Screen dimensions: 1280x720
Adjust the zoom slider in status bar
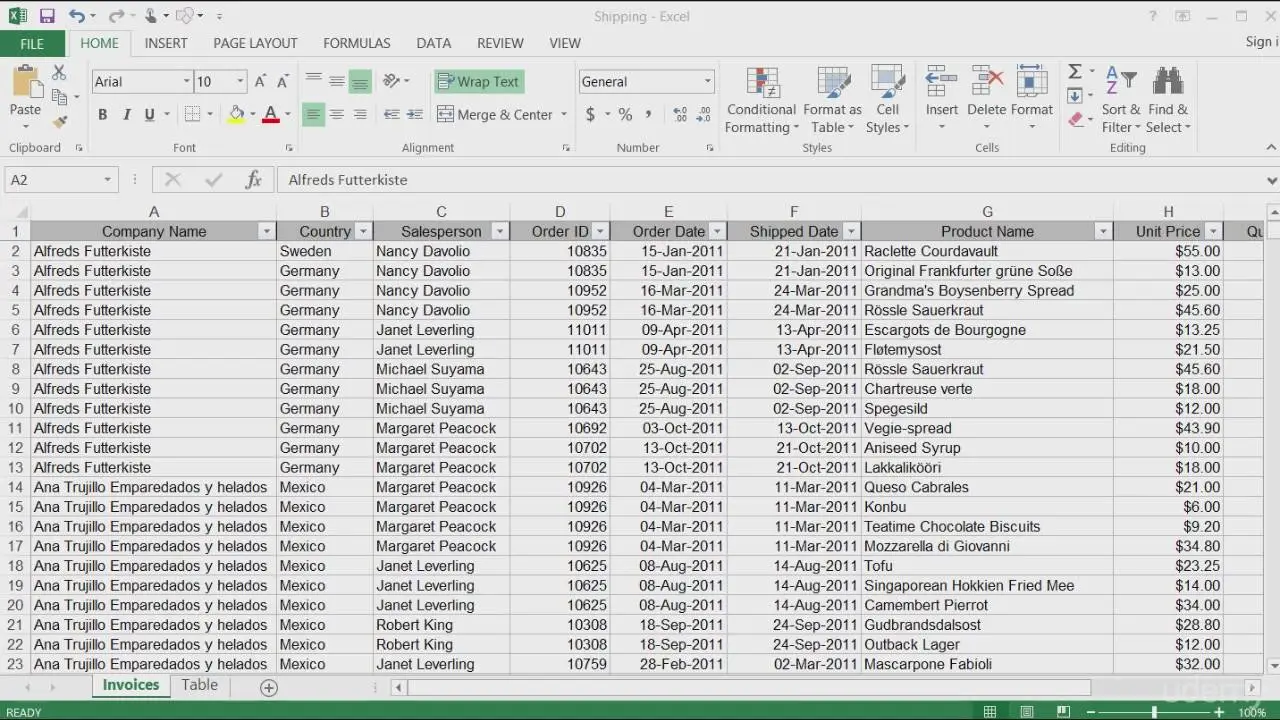(1153, 712)
